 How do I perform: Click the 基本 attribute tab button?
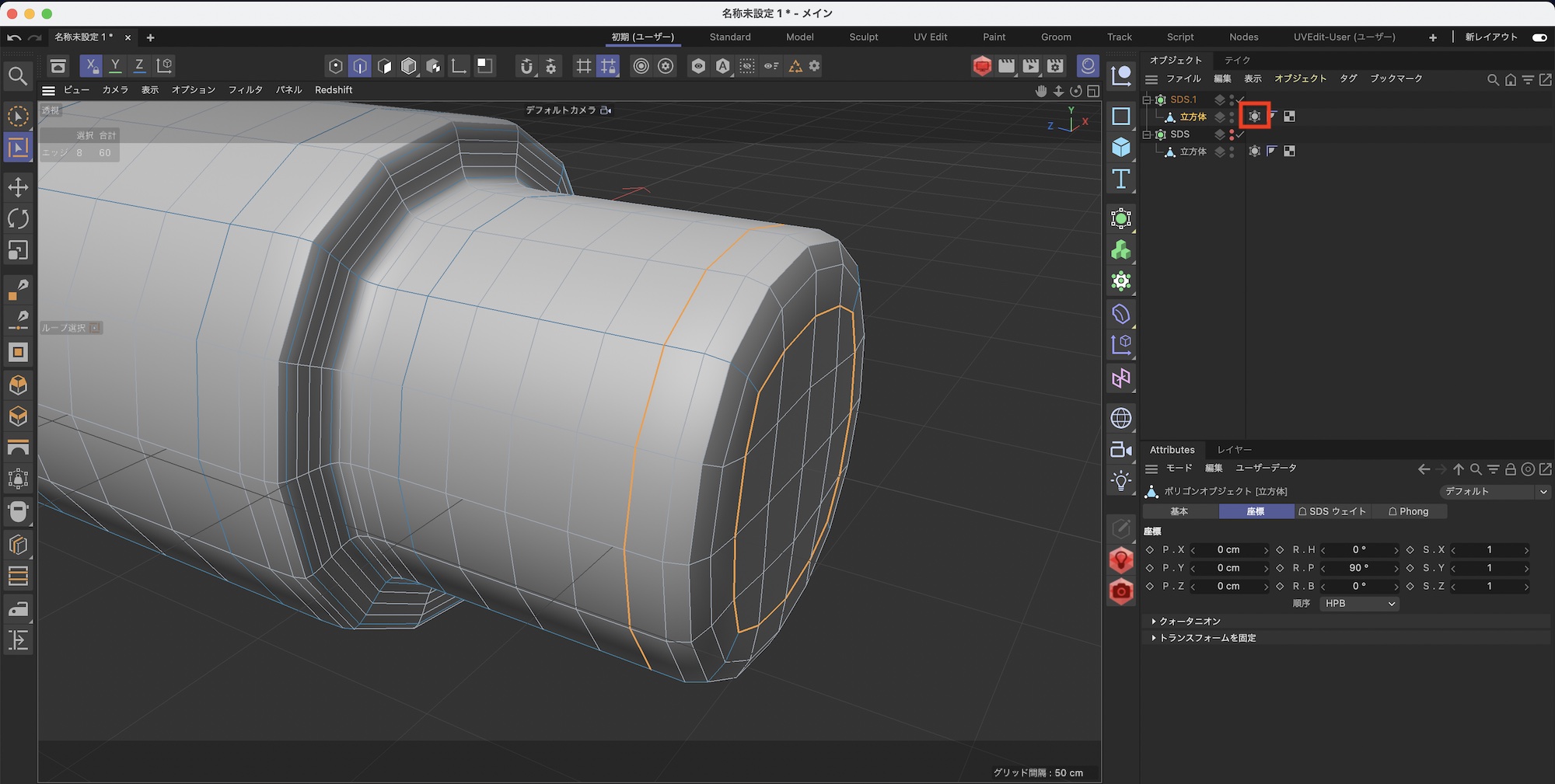[1179, 511]
